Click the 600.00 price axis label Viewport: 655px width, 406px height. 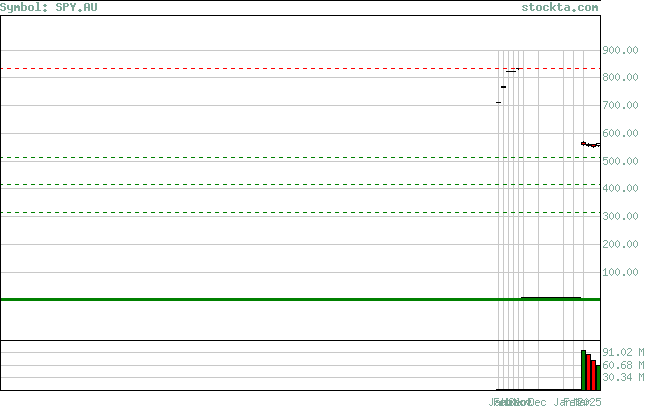coord(620,133)
